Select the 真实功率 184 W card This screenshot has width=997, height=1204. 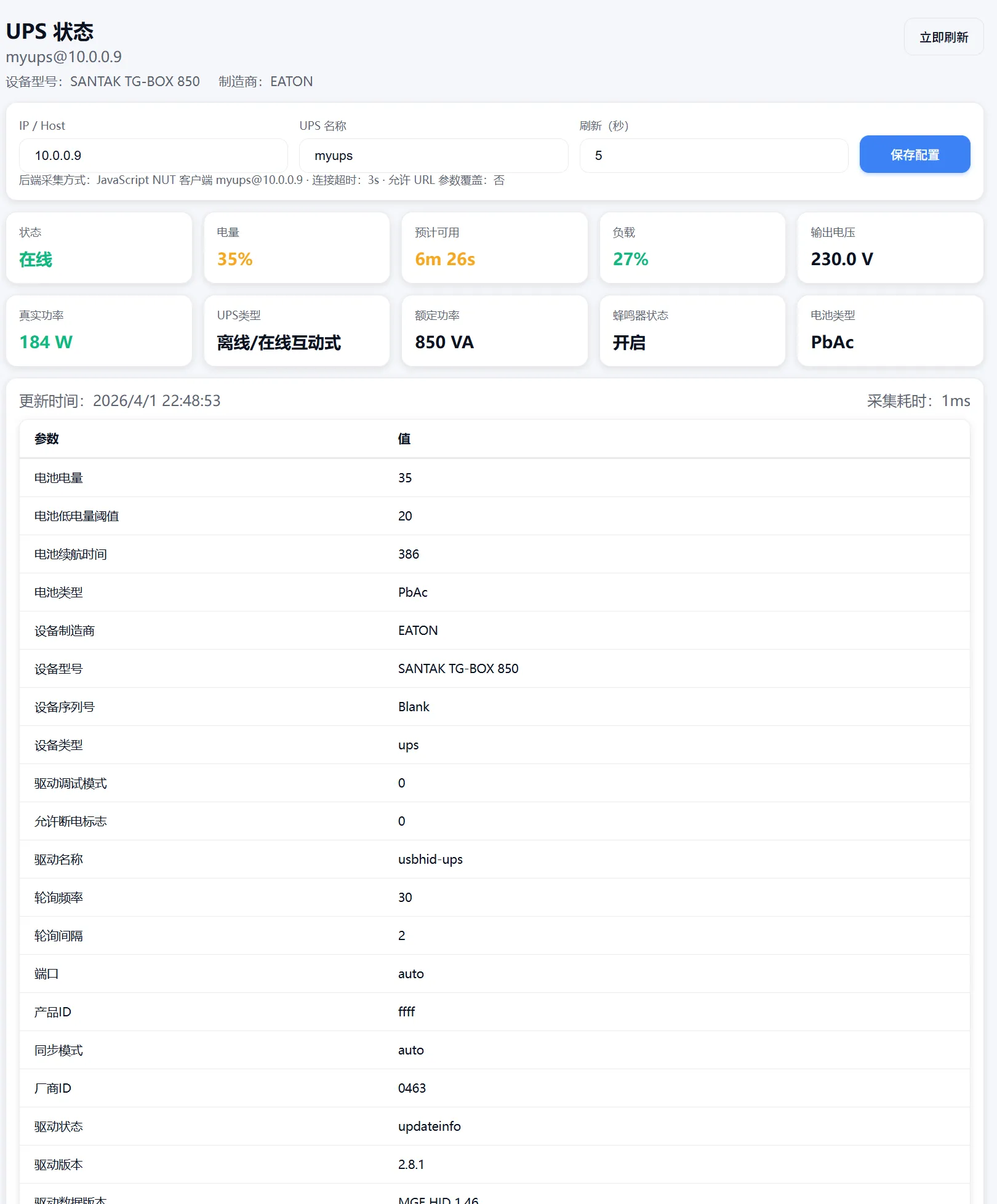[98, 330]
